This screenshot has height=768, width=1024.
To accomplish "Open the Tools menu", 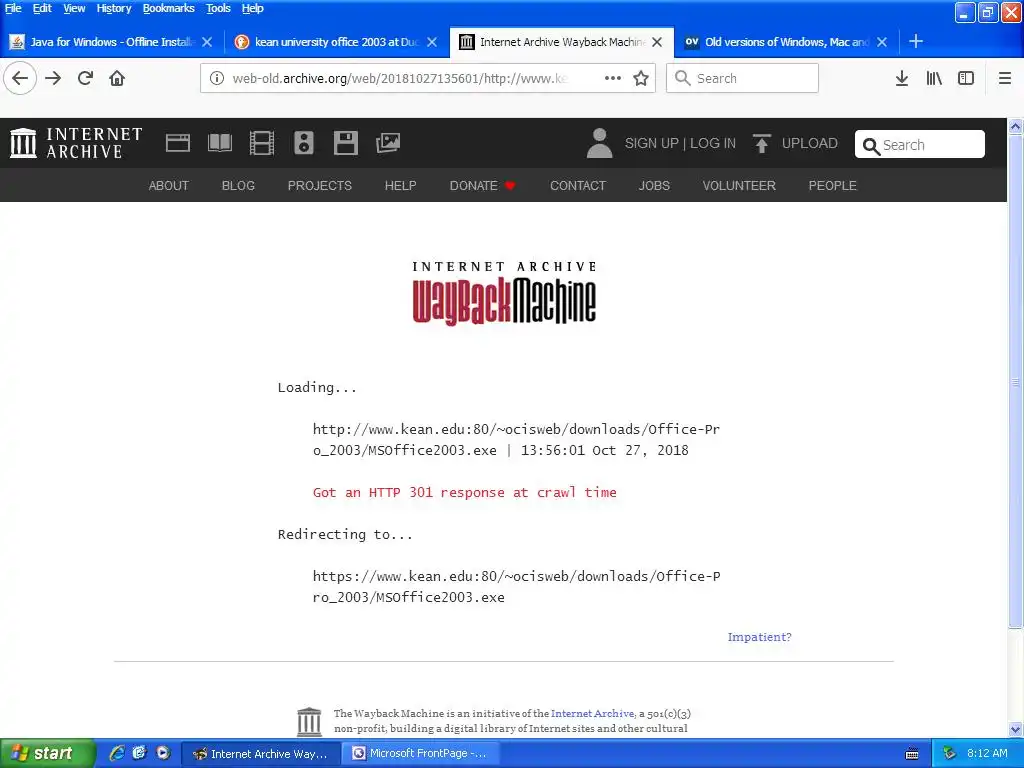I will 218,8.
